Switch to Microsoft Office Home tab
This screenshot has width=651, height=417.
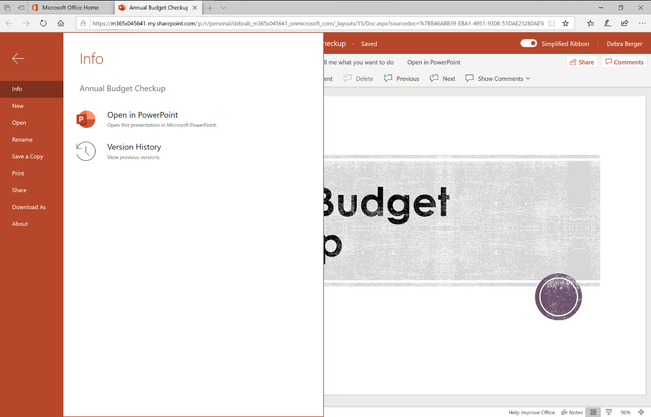pyautogui.click(x=70, y=7)
